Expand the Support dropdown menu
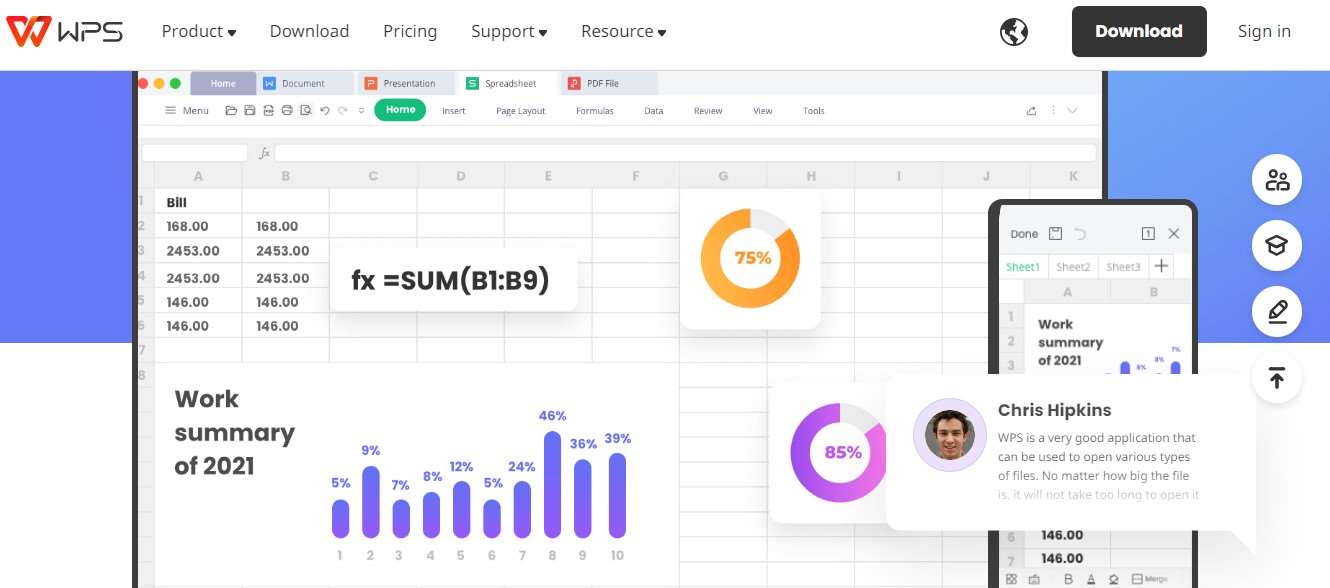This screenshot has width=1330, height=588. [509, 31]
